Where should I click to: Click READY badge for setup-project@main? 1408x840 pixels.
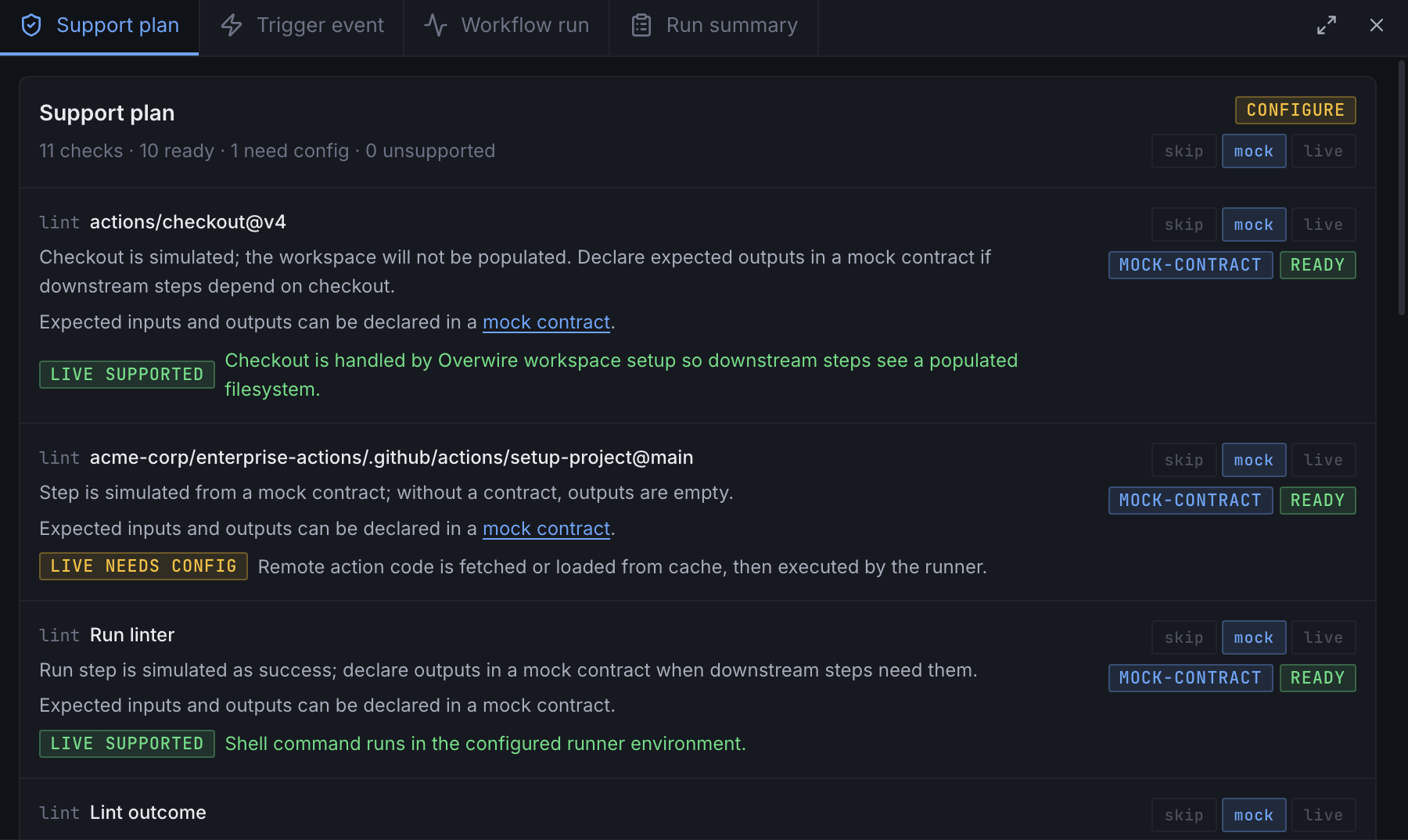(x=1317, y=501)
